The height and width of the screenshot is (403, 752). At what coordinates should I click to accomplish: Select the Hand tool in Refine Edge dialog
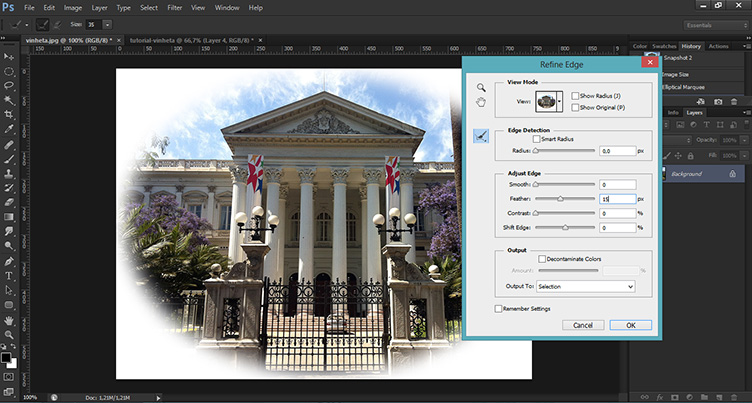pyautogui.click(x=481, y=101)
